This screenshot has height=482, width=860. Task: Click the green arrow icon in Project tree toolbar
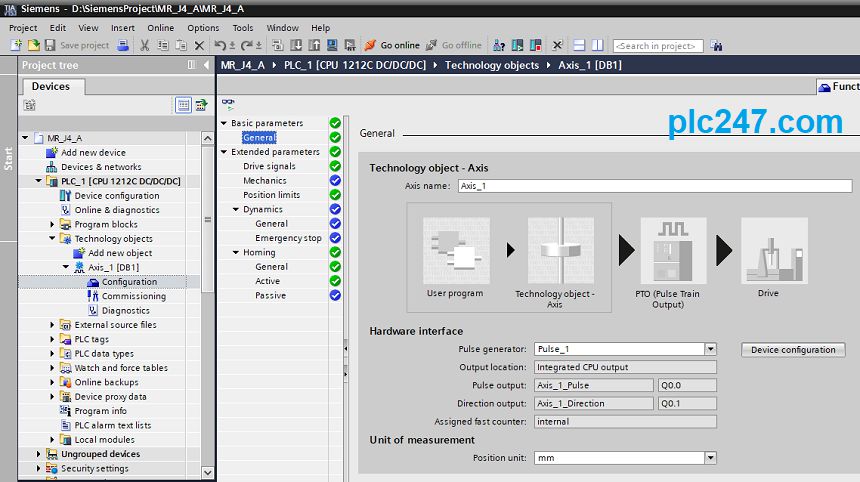click(201, 105)
